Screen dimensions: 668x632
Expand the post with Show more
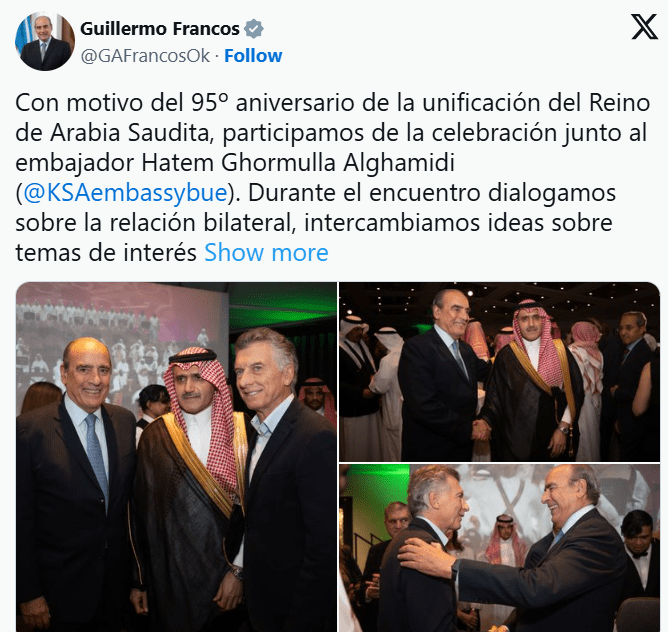[266, 253]
